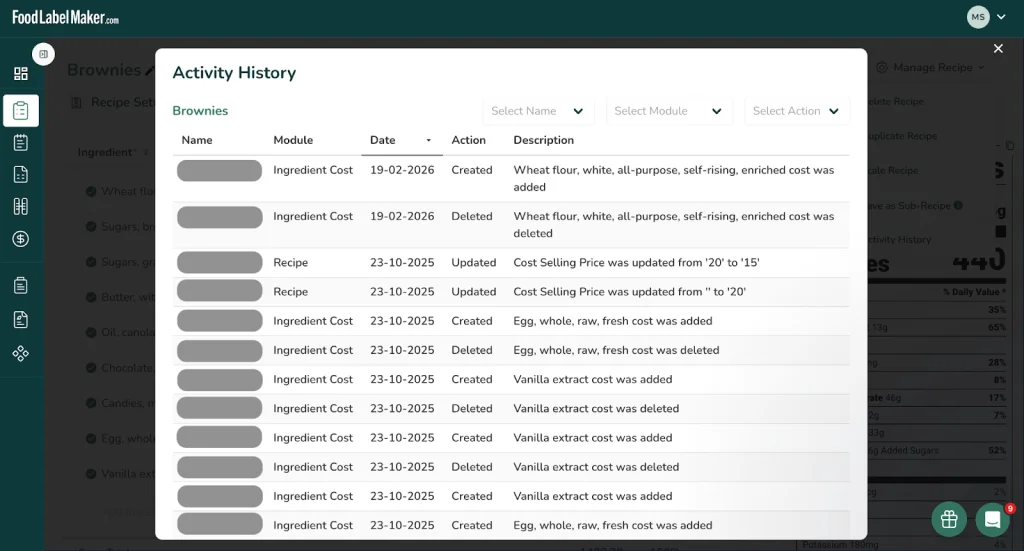Click the Name column header
This screenshot has height=551, width=1024.
click(x=197, y=140)
